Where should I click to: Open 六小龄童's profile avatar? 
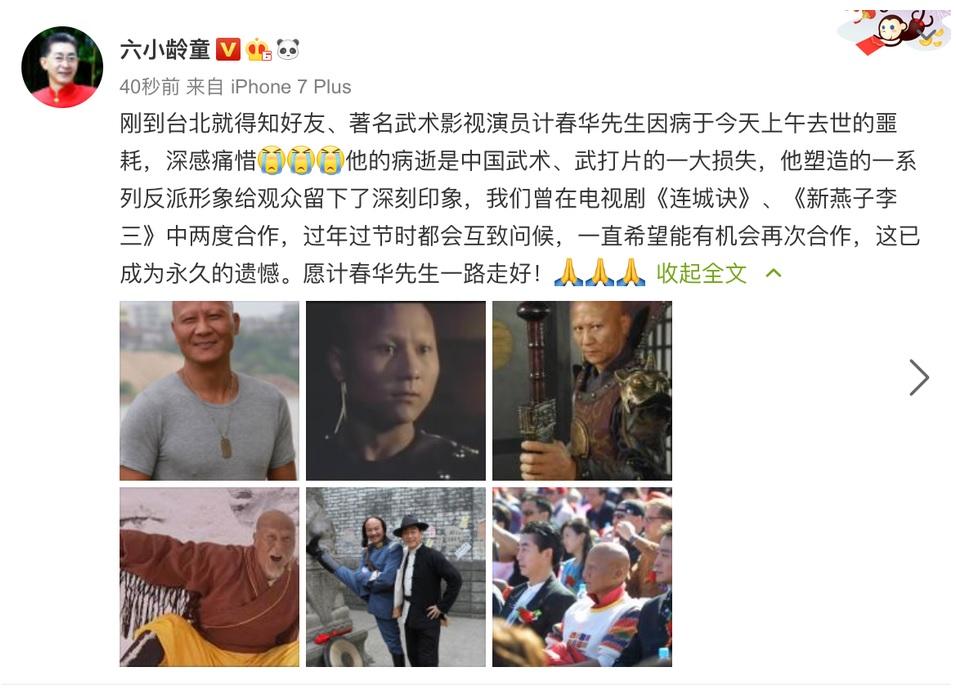click(x=62, y=67)
